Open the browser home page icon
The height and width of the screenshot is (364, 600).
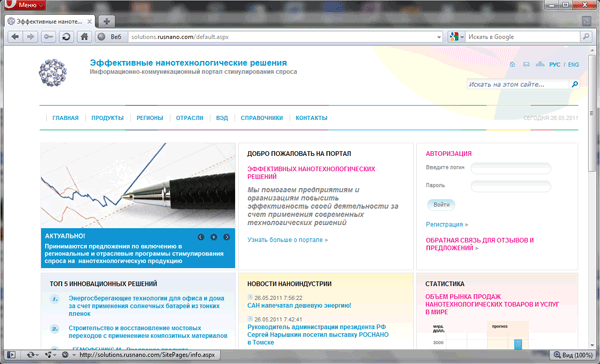click(x=84, y=37)
